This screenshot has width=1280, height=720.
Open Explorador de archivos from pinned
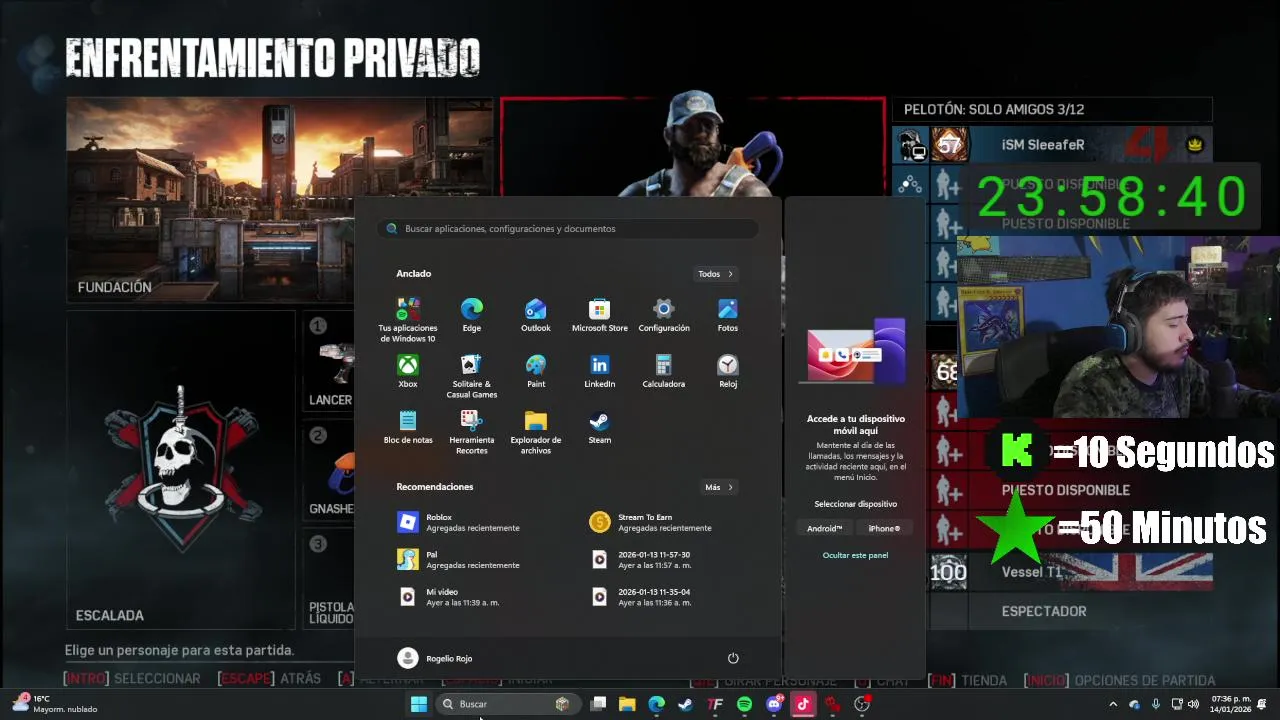[536, 432]
